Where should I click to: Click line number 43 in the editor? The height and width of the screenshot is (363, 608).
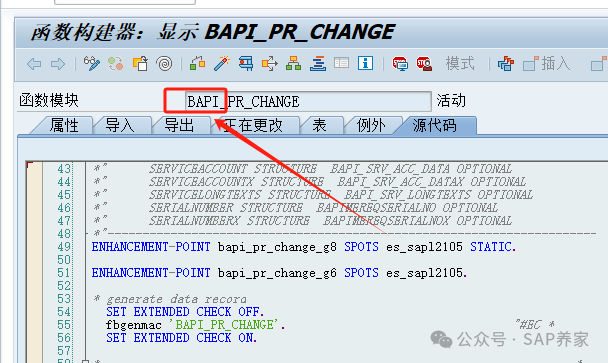point(64,169)
